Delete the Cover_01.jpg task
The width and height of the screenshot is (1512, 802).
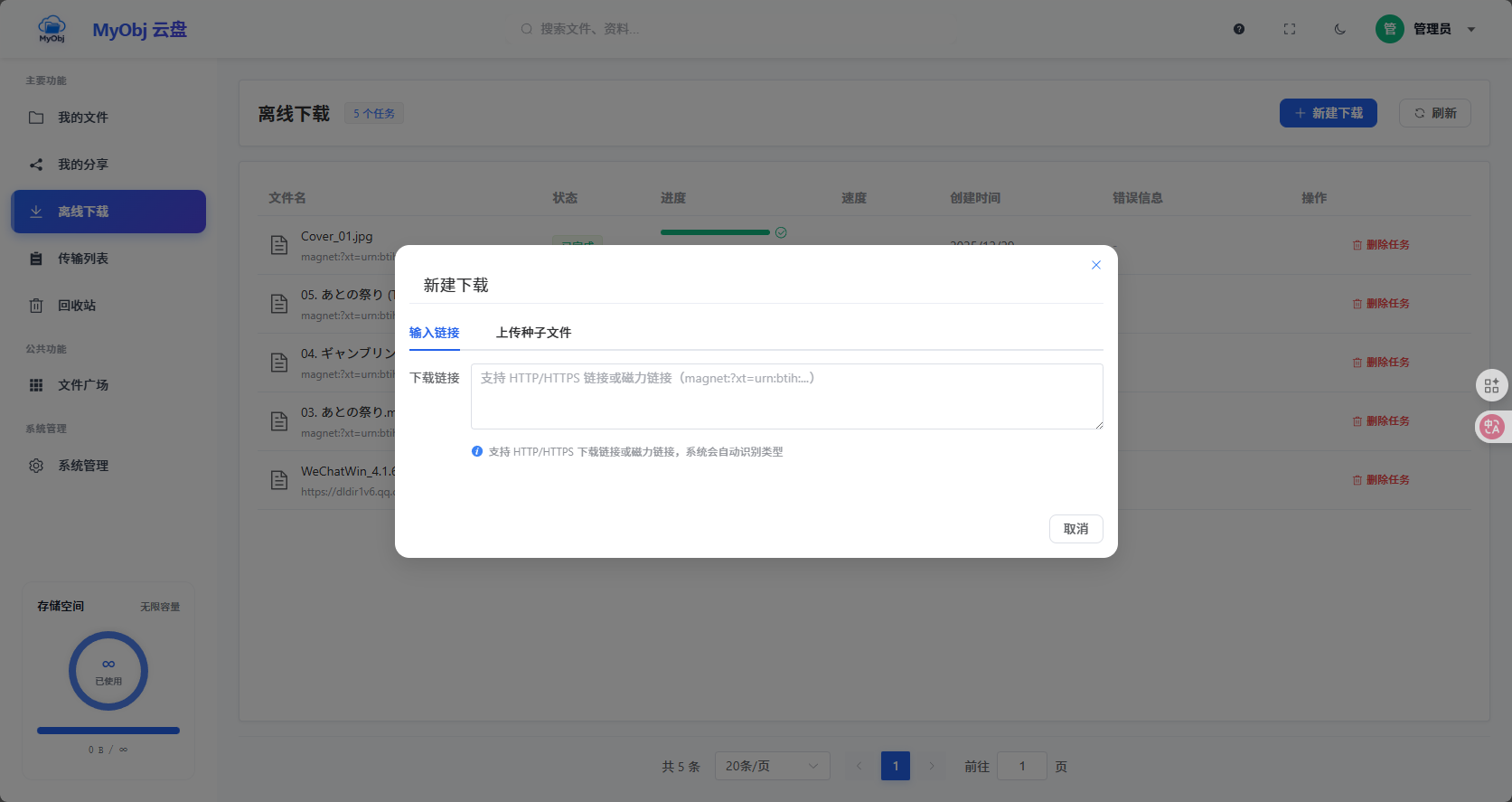1381,245
